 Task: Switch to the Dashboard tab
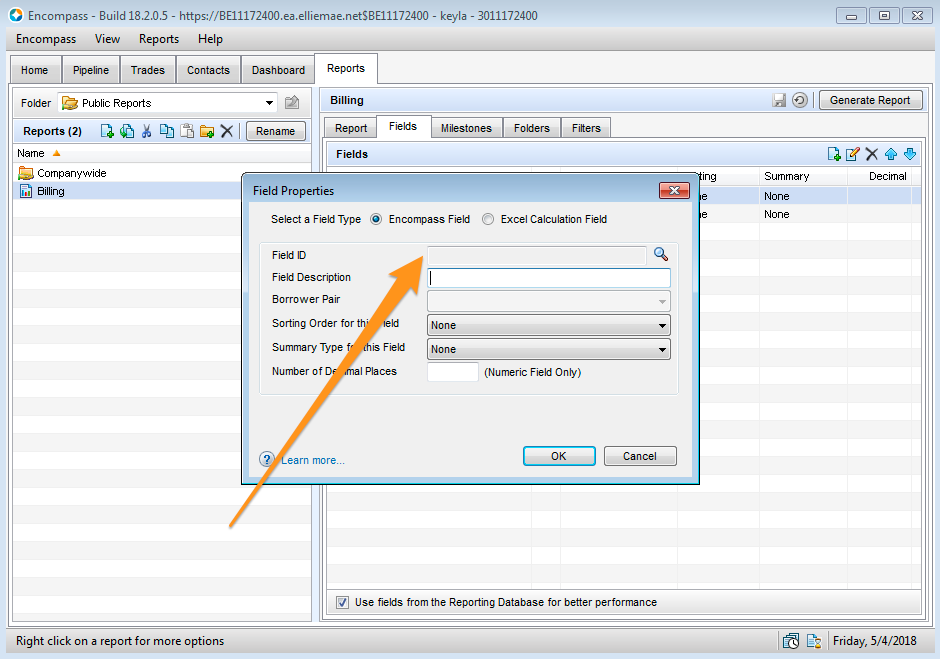pyautogui.click(x=278, y=70)
